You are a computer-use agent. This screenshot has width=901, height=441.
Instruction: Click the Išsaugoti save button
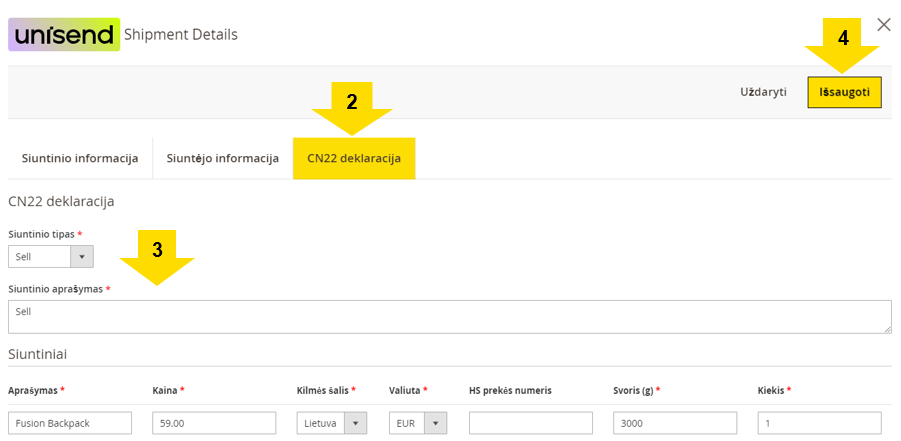tap(844, 92)
